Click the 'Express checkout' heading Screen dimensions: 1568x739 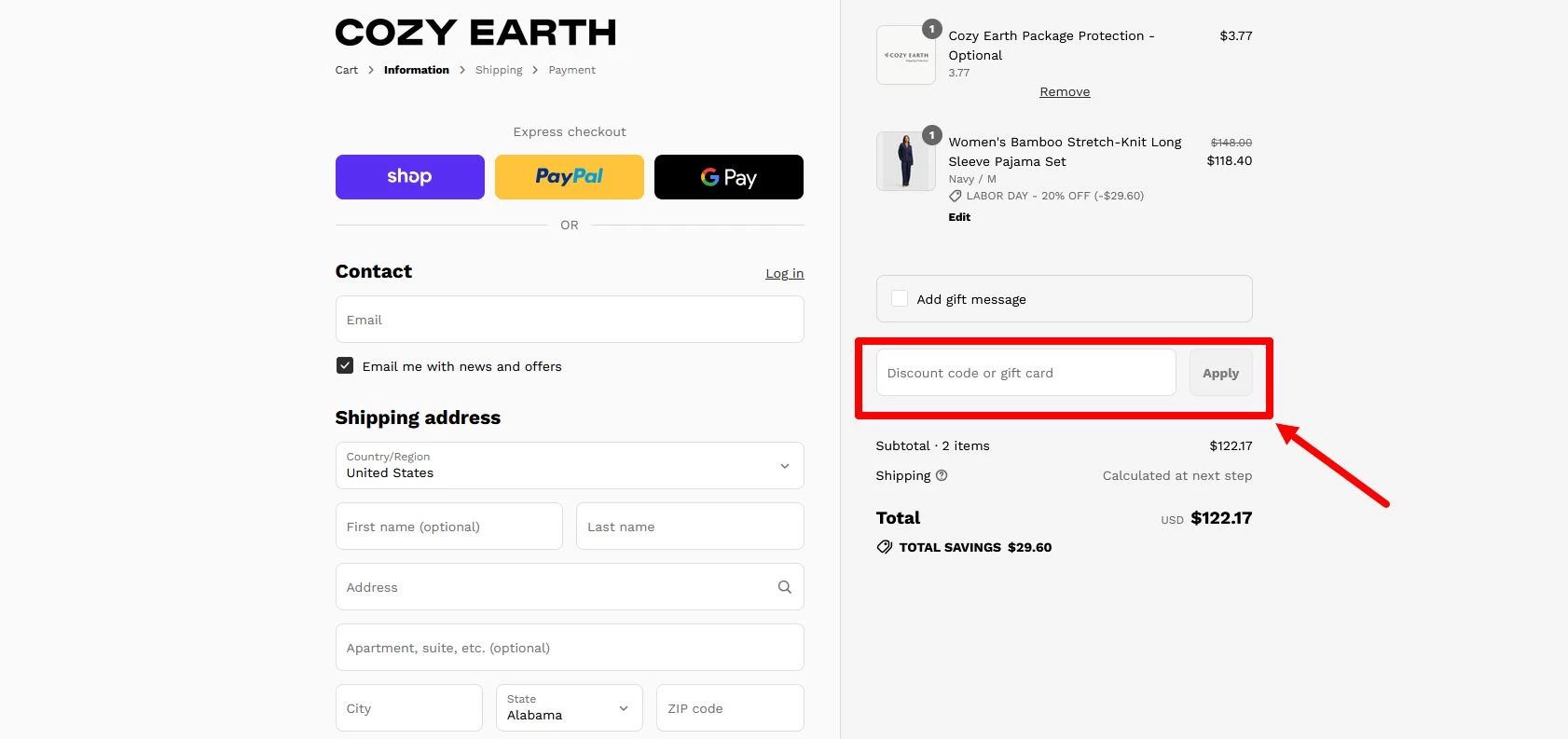570,131
